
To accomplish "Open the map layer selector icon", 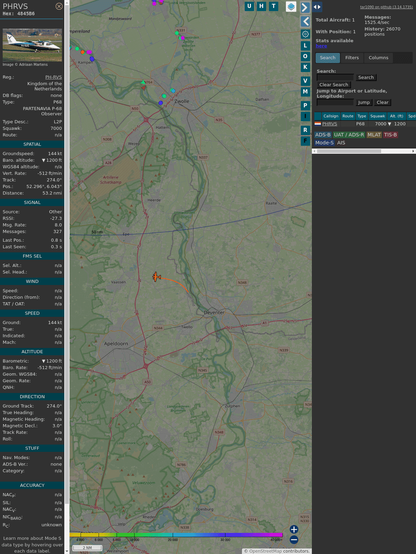I will (x=291, y=7).
